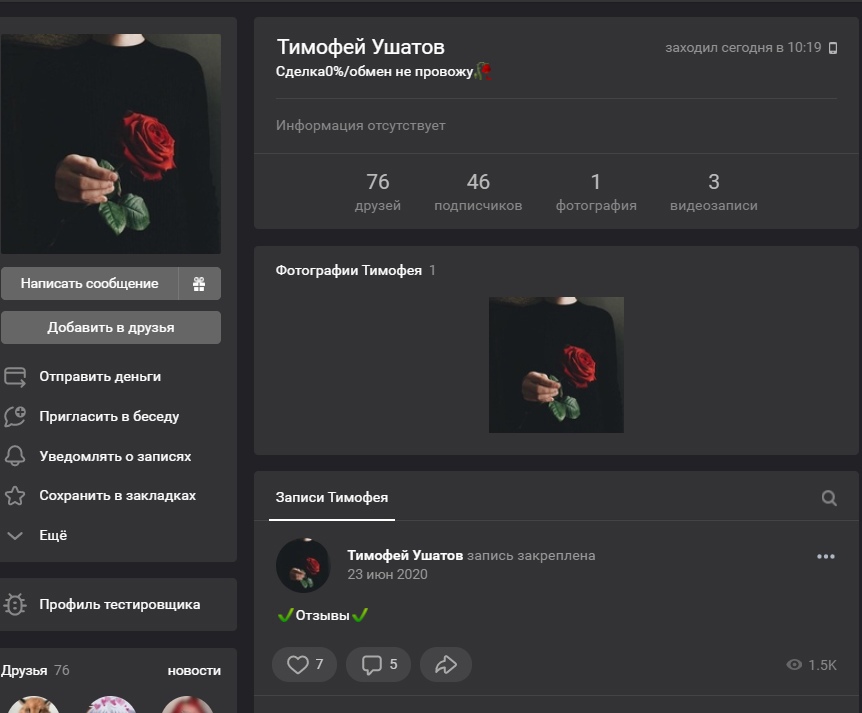Click the gift icon next to message button
Image resolution: width=862 pixels, height=713 pixels.
(199, 284)
